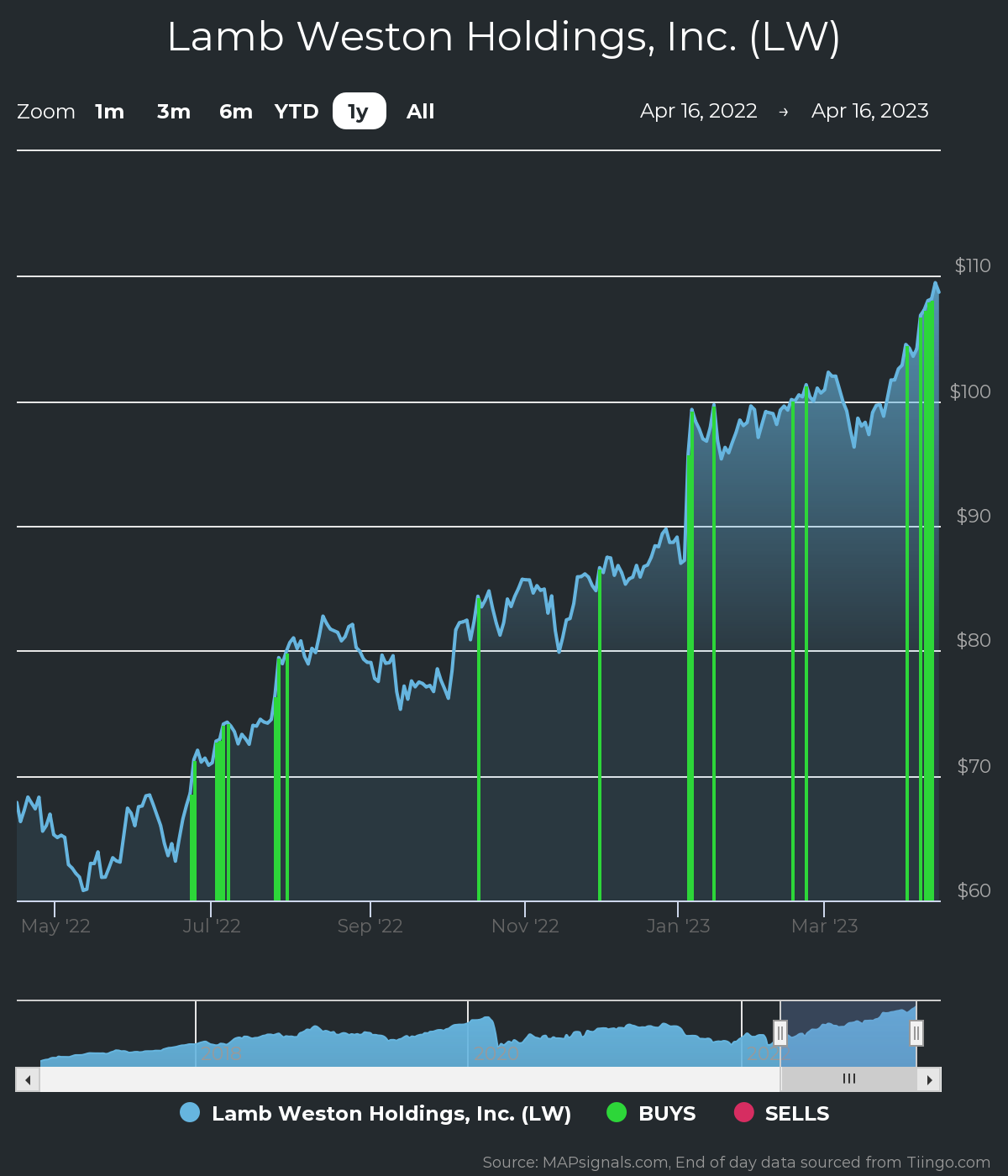Switch zoom to YTD
The width and height of the screenshot is (1008, 1176).
[297, 111]
